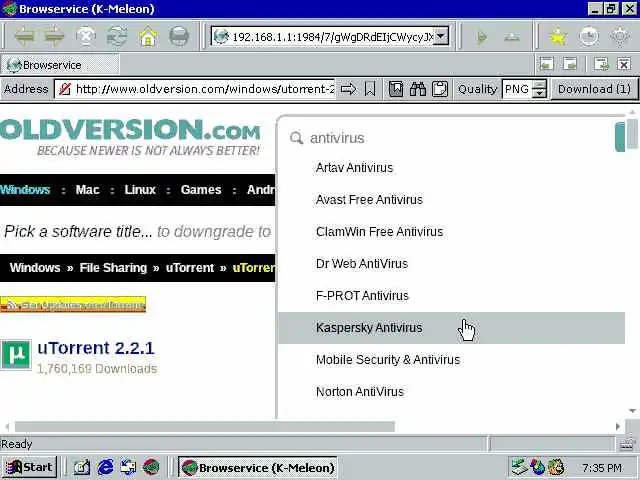Launch Internet Explorer from quick launch
This screenshot has width=640, height=480.
(105, 467)
